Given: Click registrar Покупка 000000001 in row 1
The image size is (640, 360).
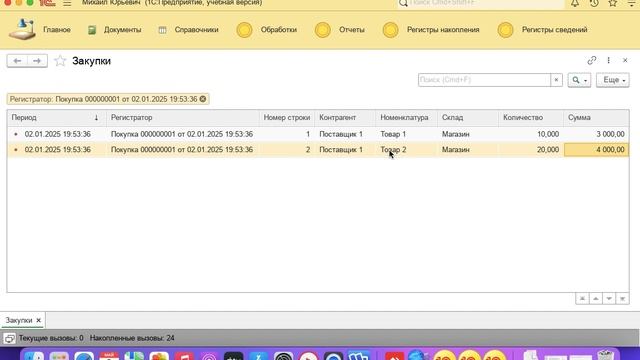Looking at the screenshot, I should point(182,134).
